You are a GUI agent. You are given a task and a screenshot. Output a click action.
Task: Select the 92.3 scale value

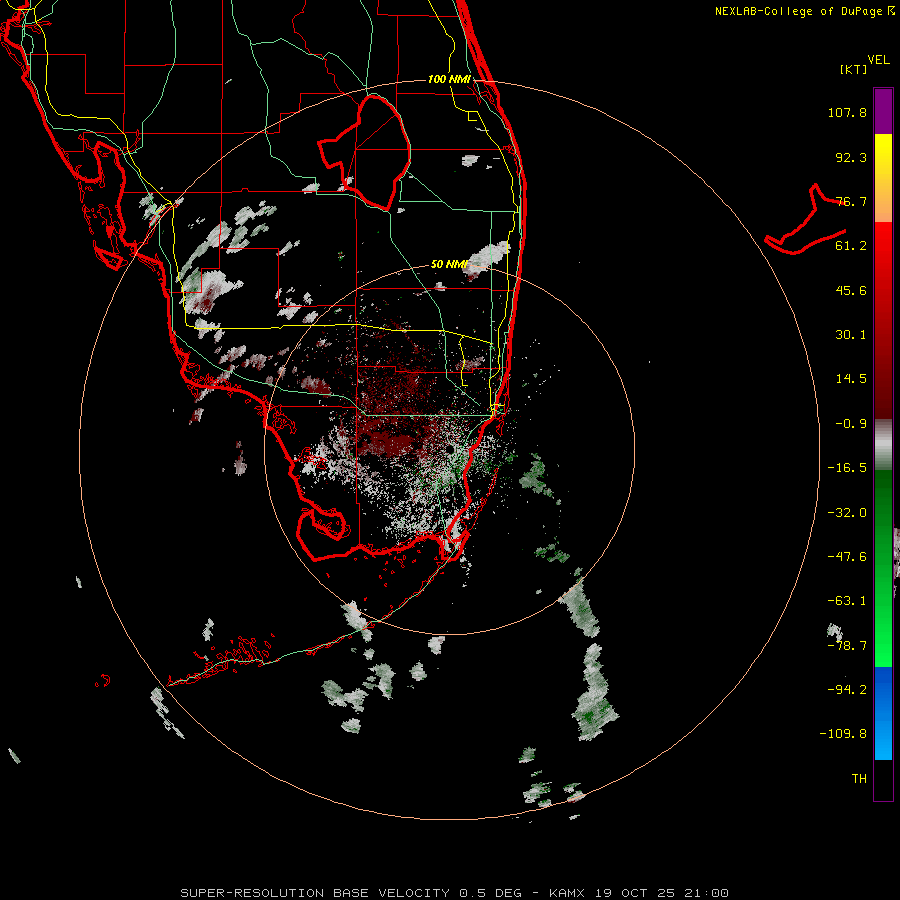pos(851,157)
